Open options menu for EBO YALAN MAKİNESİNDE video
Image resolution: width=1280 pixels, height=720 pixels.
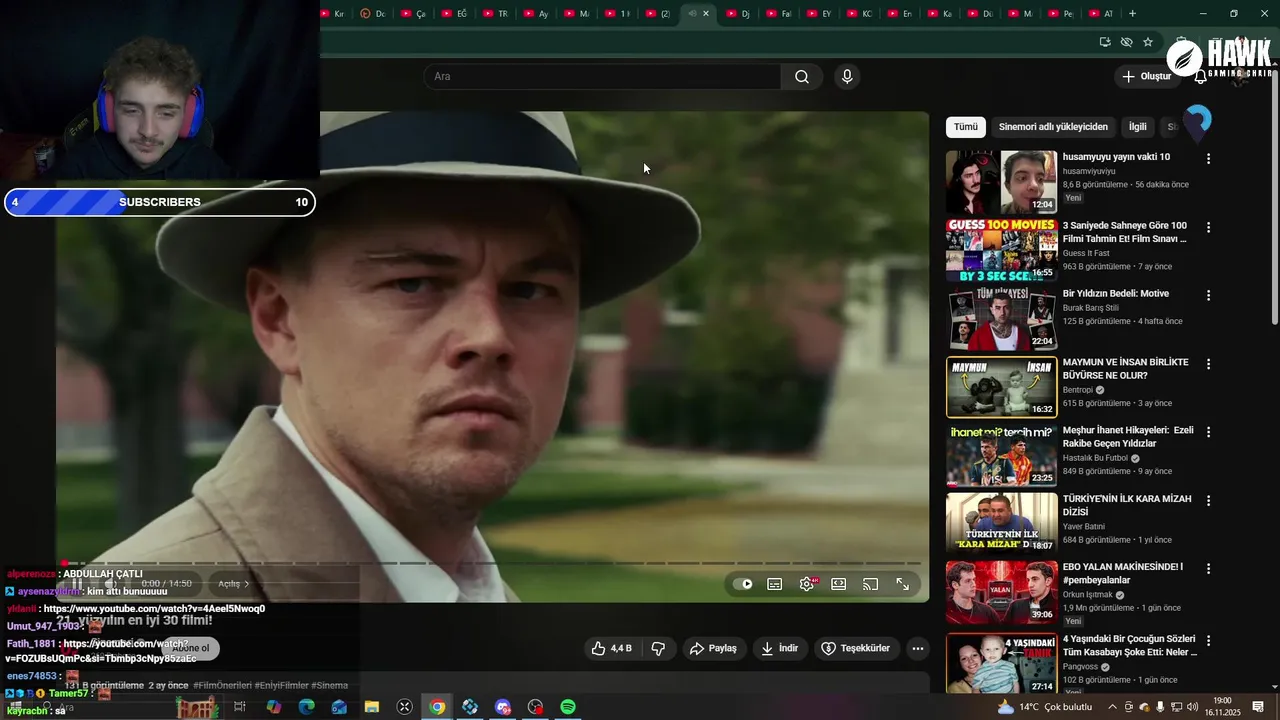[x=1208, y=568]
